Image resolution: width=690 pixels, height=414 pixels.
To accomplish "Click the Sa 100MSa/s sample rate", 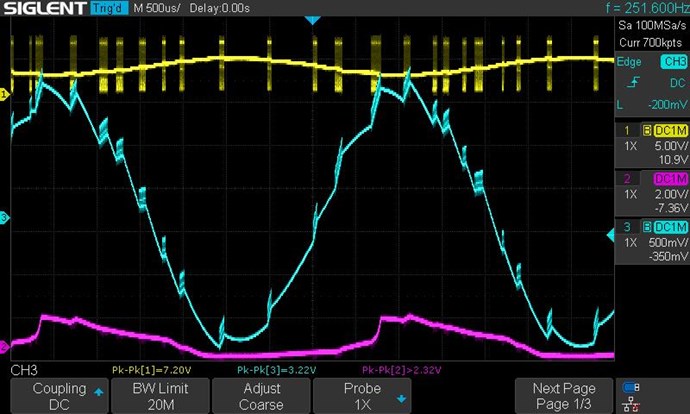I will (x=652, y=26).
